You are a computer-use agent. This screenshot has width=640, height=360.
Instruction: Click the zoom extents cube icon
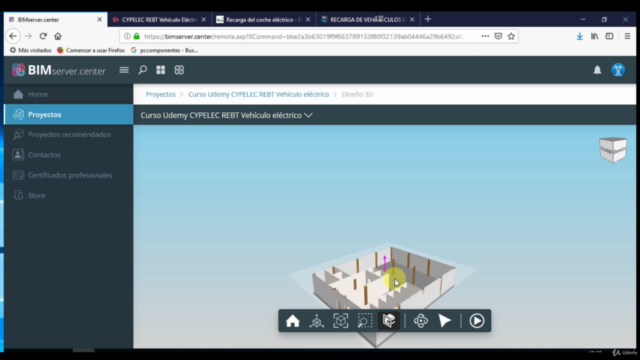click(340, 321)
